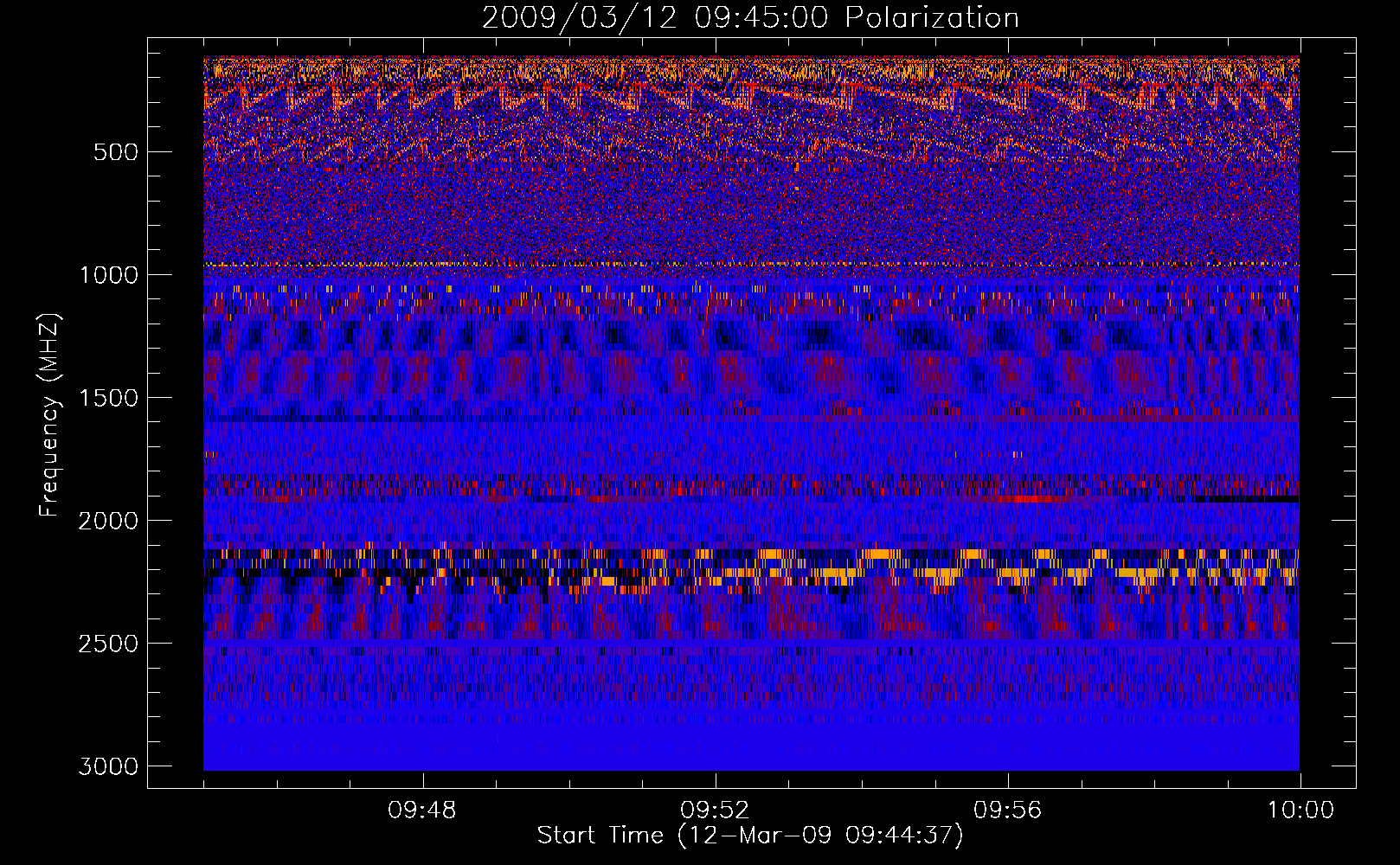Click the 09:48 time tick label
This screenshot has height=865, width=1400.
[x=422, y=811]
